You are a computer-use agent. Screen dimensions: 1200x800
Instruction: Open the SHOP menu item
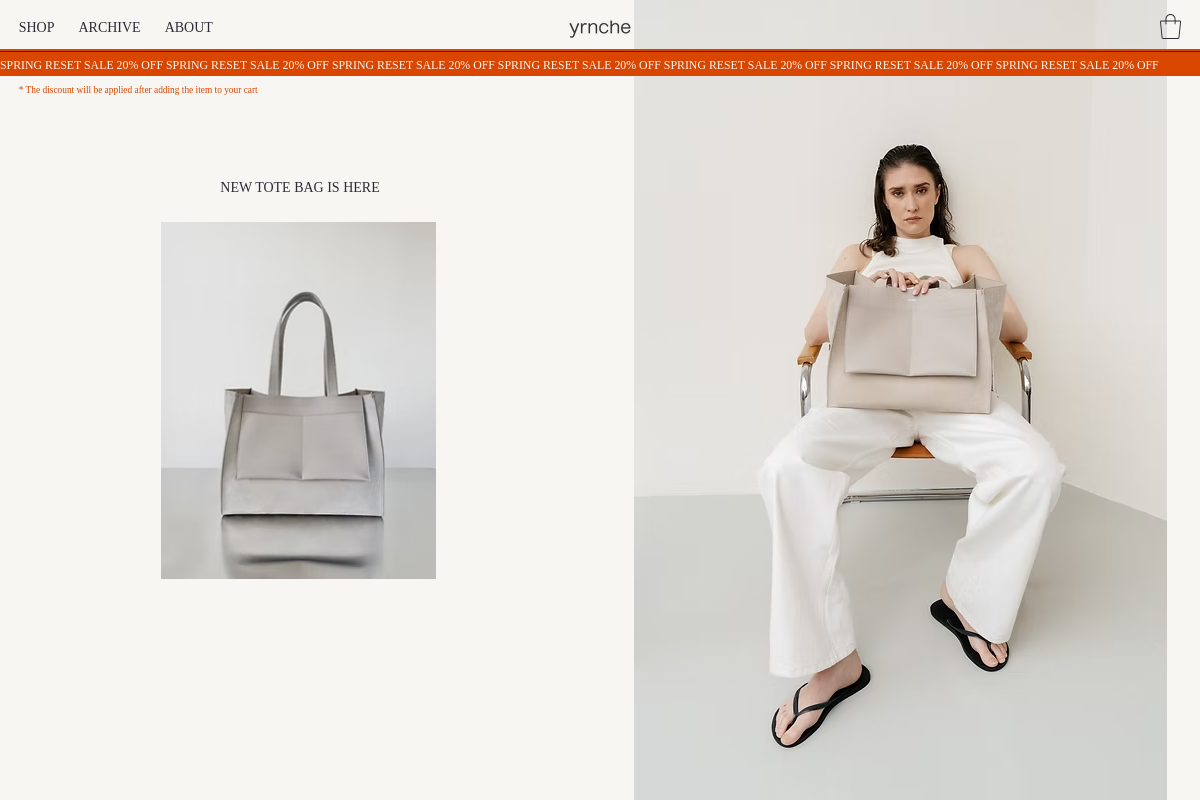coord(36,27)
